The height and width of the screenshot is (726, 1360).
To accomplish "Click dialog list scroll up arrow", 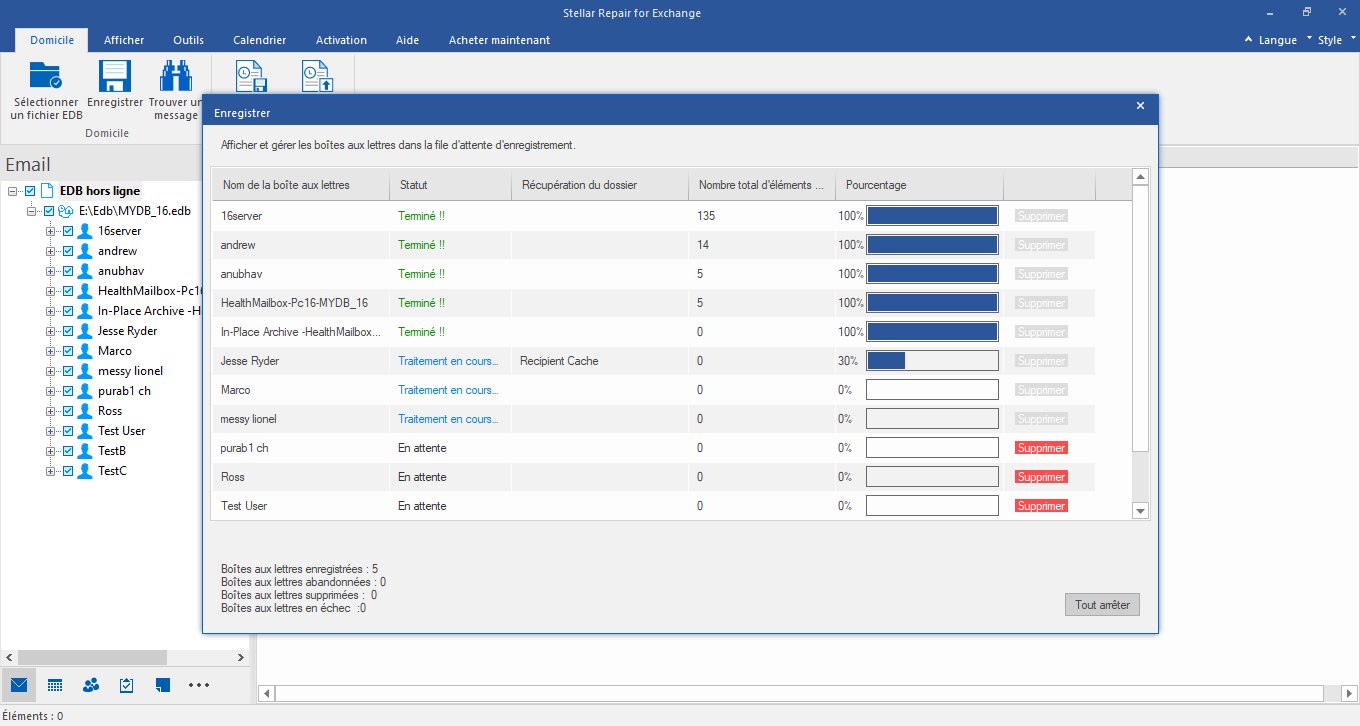I will [x=1141, y=177].
